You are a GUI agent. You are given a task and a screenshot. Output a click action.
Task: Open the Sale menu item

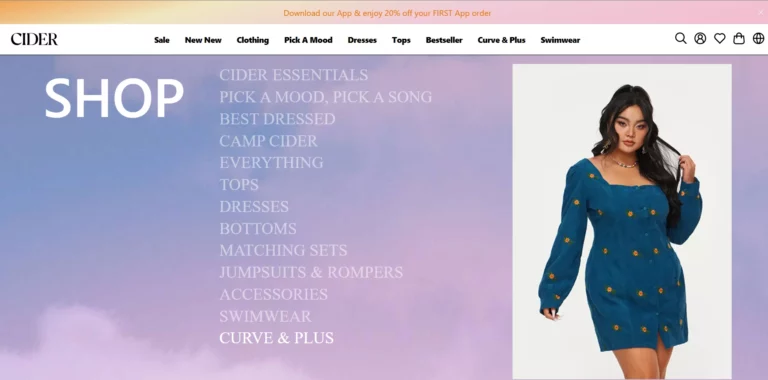coord(162,40)
